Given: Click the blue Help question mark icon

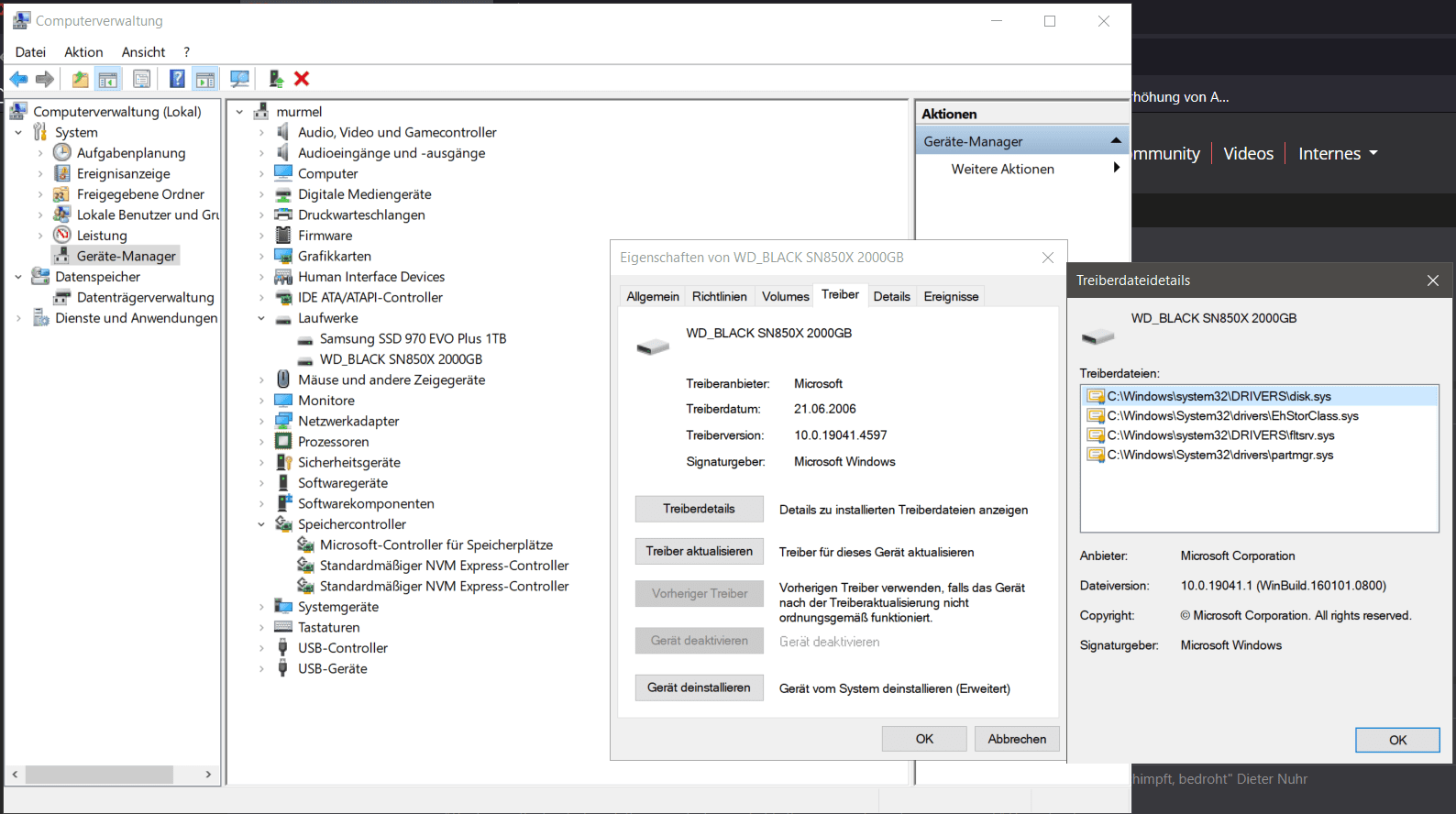Looking at the screenshot, I should click(178, 79).
